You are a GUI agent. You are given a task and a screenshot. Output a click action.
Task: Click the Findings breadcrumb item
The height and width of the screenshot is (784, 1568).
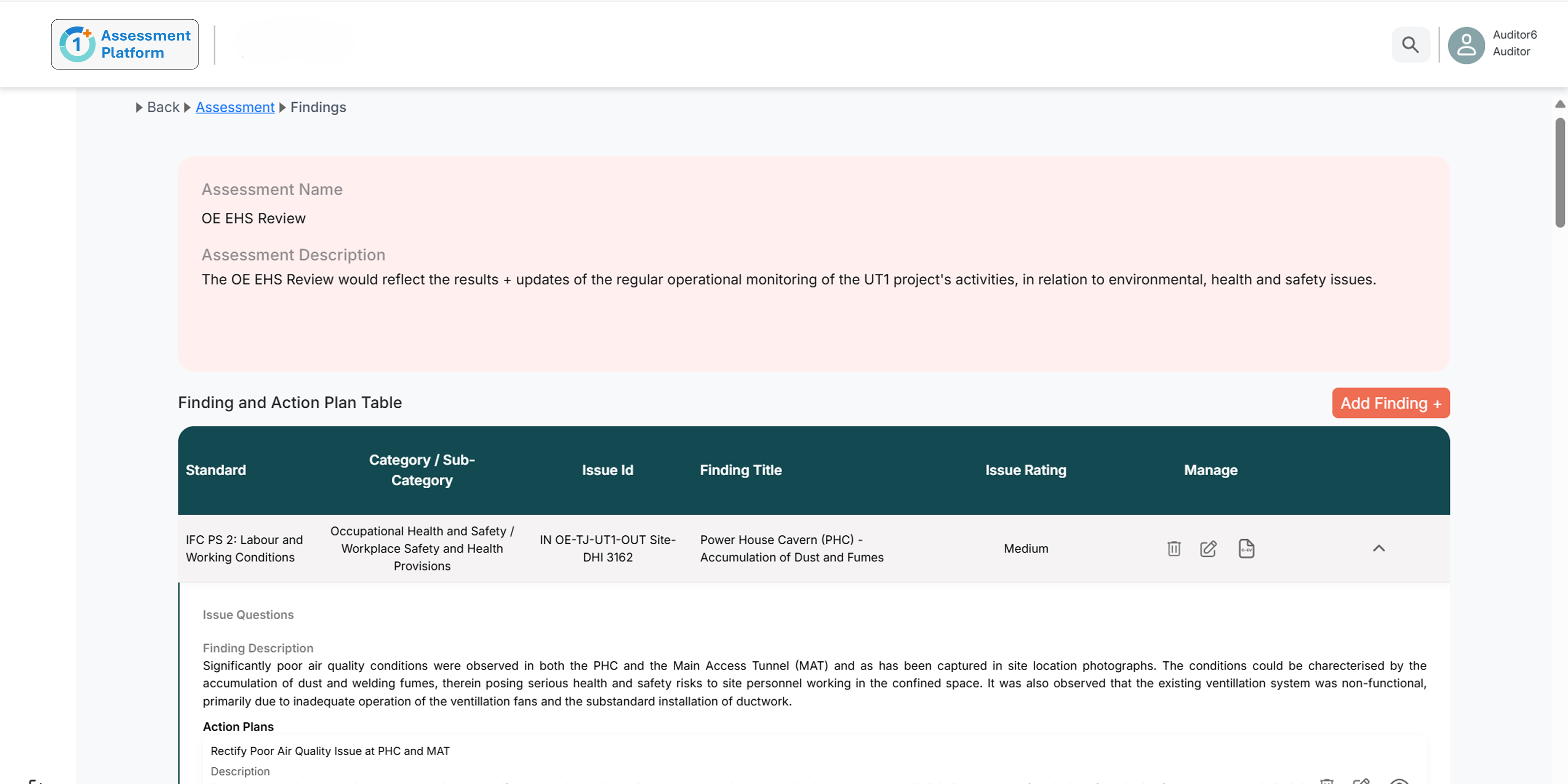pos(318,108)
